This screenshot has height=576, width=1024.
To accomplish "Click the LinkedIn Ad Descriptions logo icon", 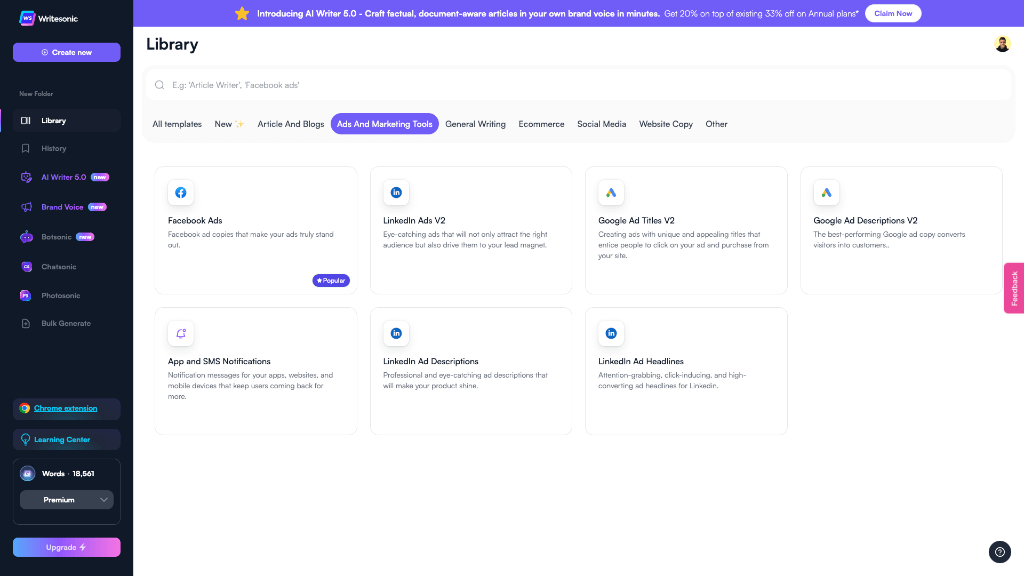I will [x=396, y=333].
